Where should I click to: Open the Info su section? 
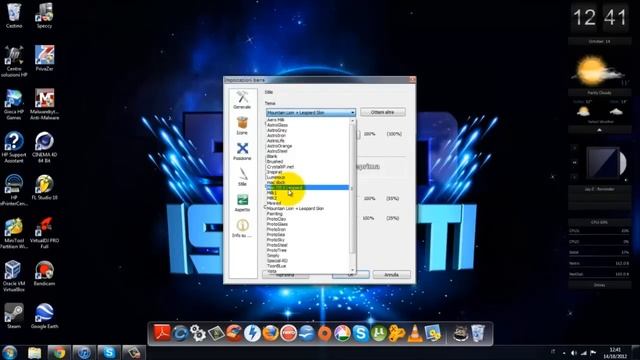pos(242,229)
